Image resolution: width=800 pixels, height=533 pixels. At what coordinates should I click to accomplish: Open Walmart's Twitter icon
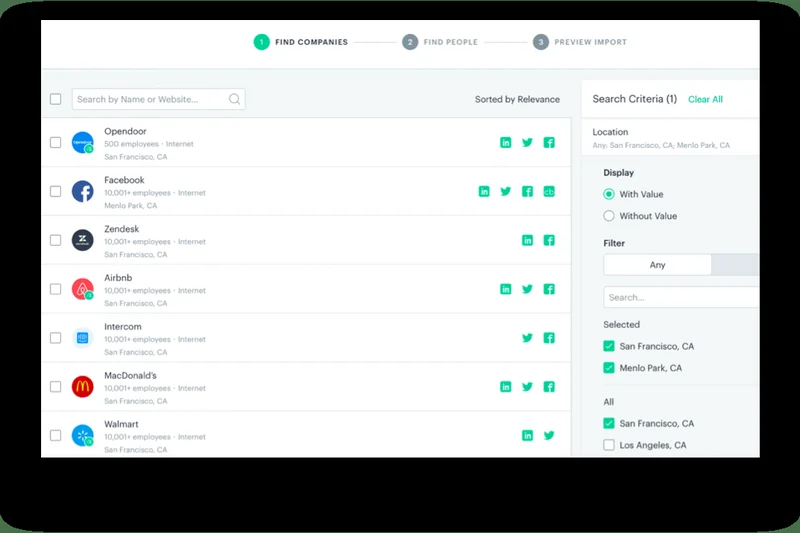549,436
